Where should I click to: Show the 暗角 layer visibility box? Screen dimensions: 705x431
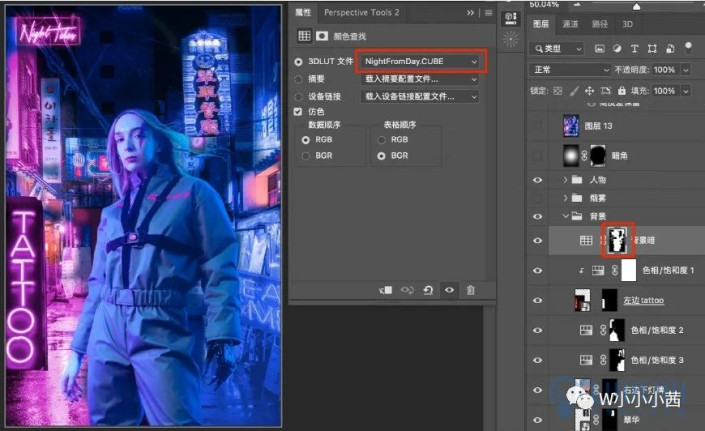(x=537, y=156)
